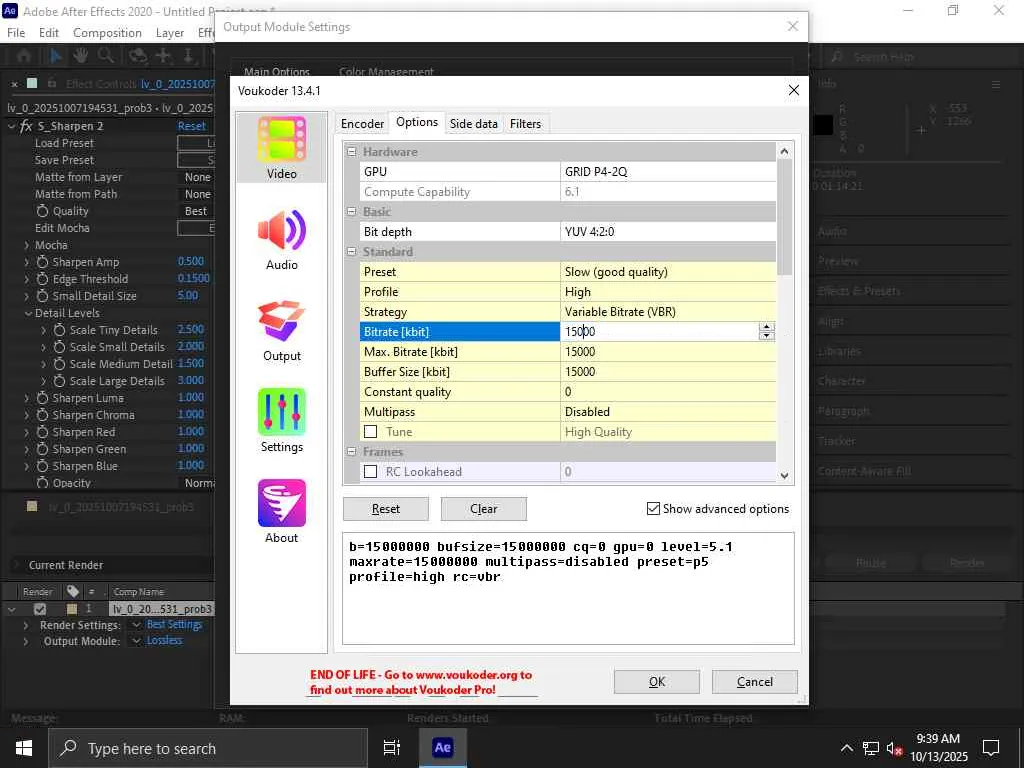Toggle Sharpen Chroma stopwatch
Image resolution: width=1024 pixels, height=768 pixels.
tap(42, 415)
